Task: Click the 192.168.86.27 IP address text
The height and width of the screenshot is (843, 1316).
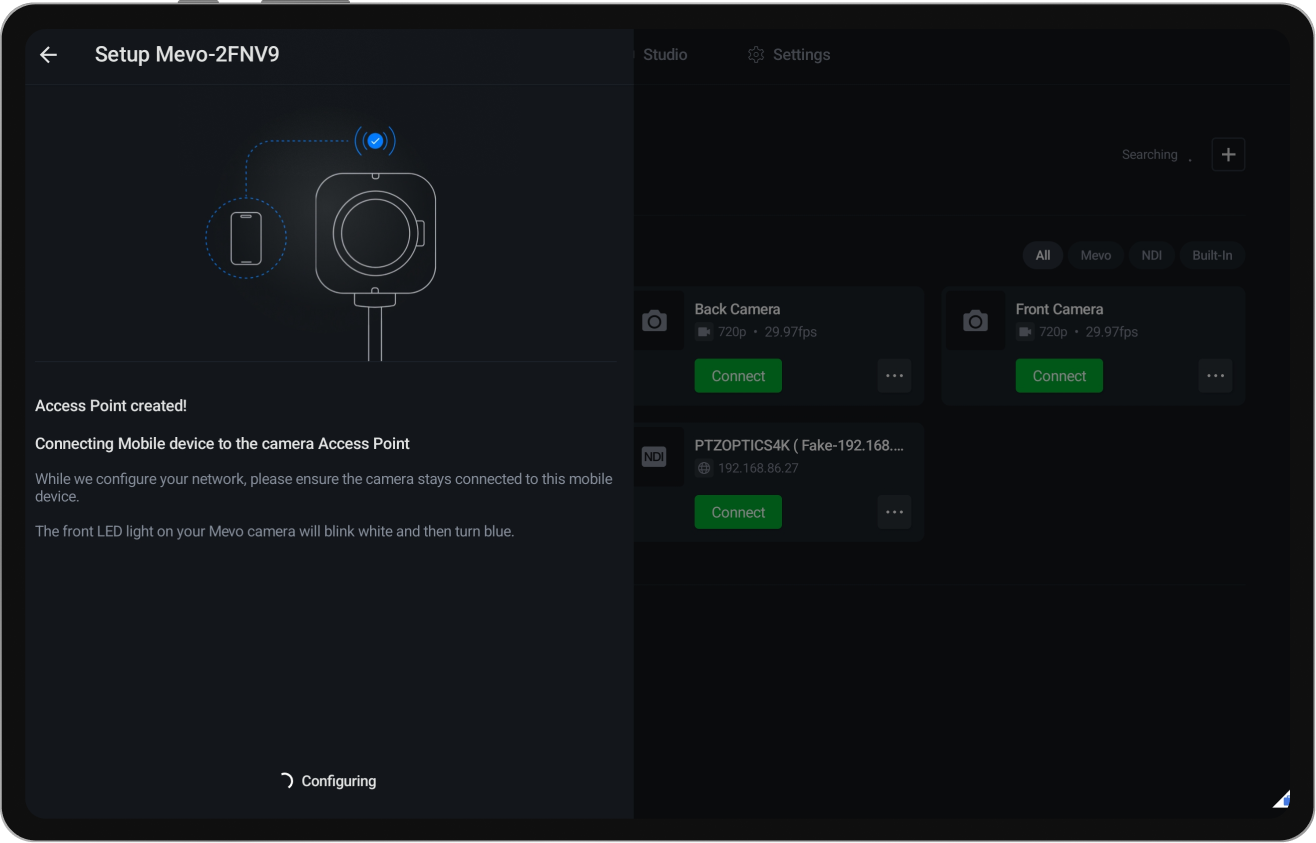Action: [758, 468]
